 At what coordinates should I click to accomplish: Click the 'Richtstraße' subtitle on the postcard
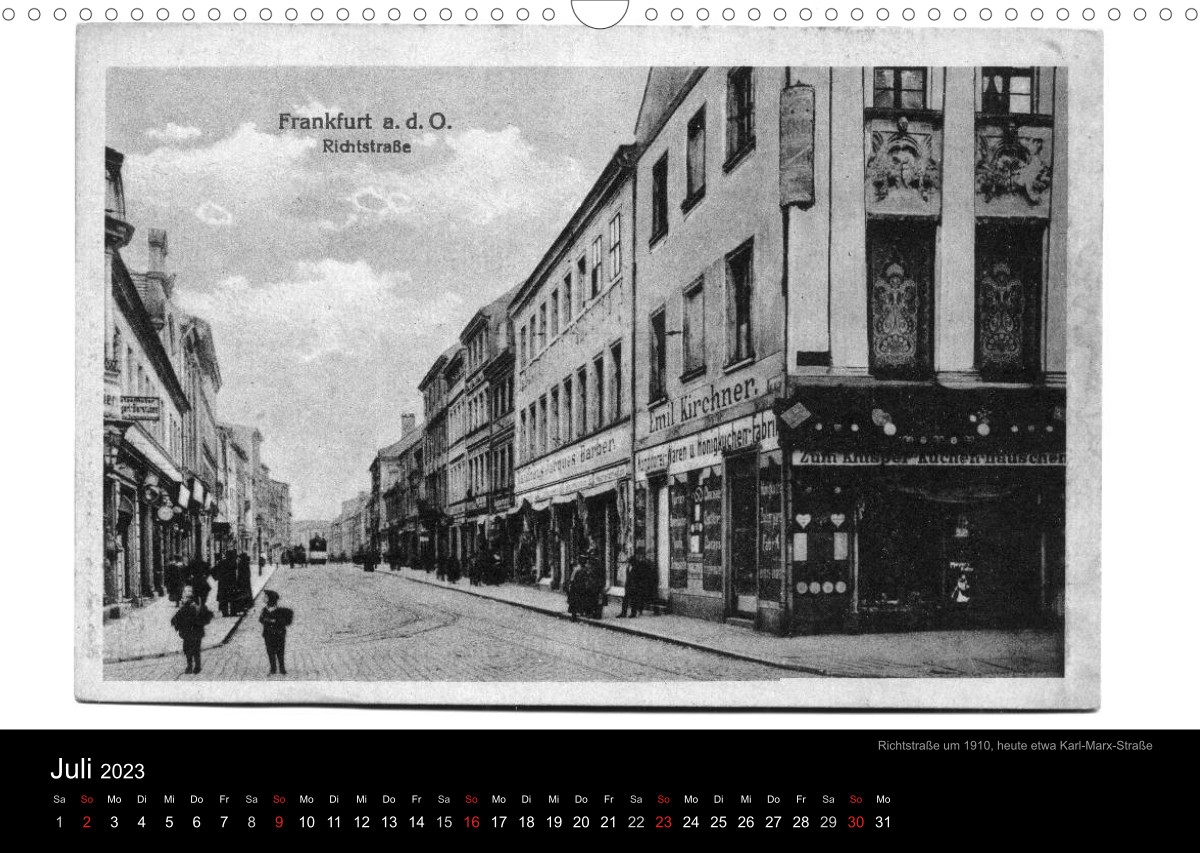click(366, 146)
